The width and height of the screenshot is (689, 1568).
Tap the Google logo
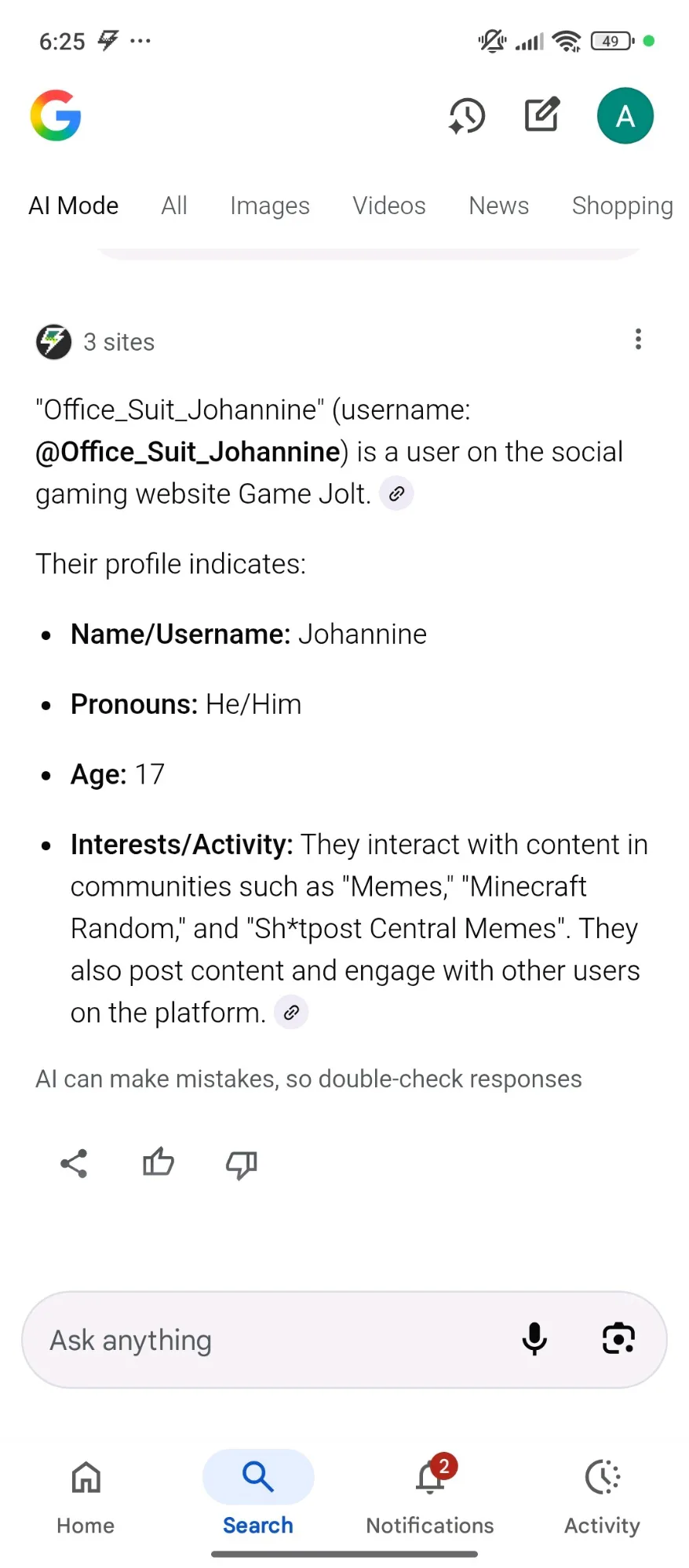pyautogui.click(x=56, y=115)
